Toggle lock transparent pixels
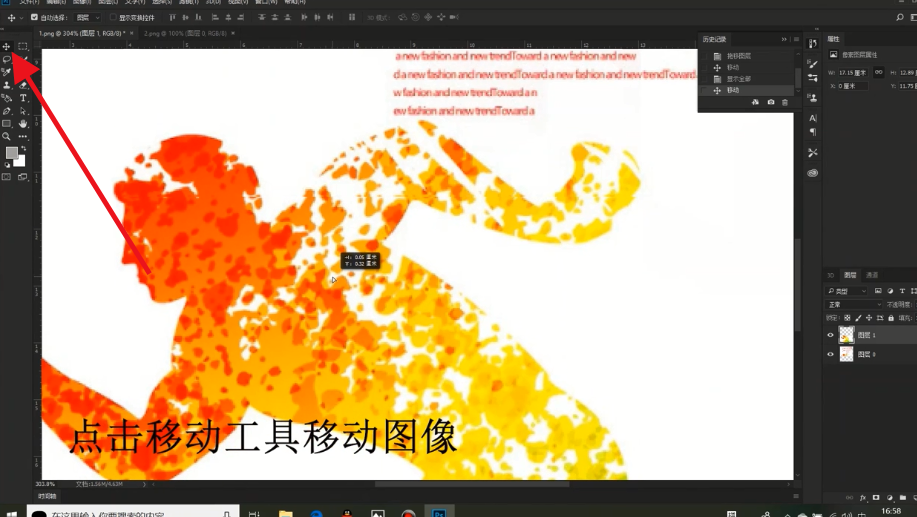Image resolution: width=917 pixels, height=517 pixels. pyautogui.click(x=847, y=318)
